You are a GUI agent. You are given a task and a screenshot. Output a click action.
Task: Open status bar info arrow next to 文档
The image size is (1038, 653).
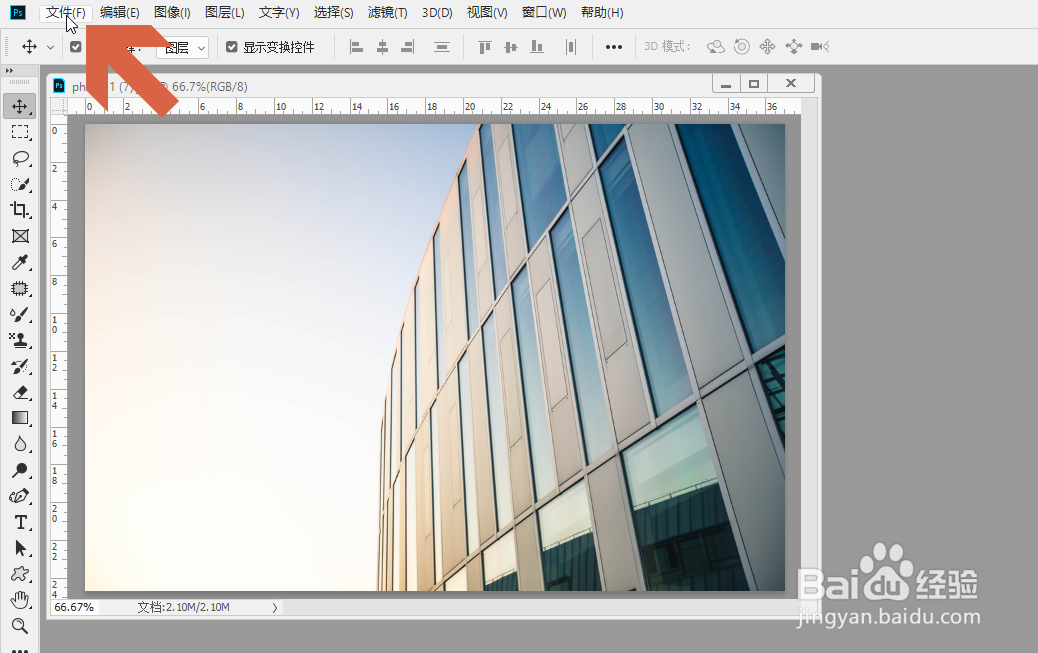(275, 607)
